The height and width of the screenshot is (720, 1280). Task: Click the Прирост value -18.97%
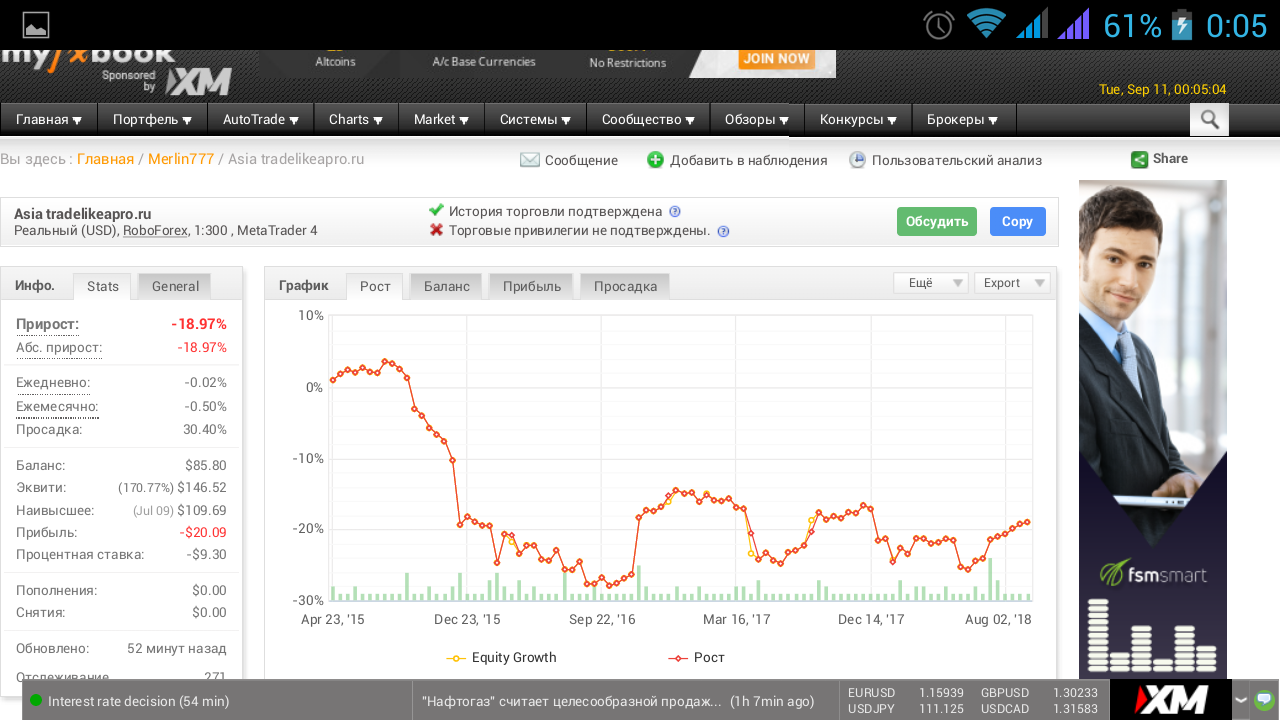pos(198,324)
